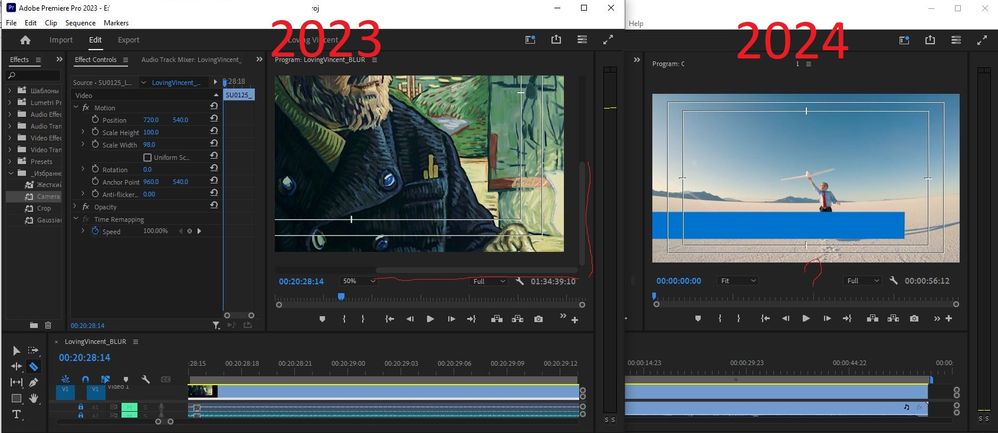Select the Track Select Forward tool

[x=33, y=350]
